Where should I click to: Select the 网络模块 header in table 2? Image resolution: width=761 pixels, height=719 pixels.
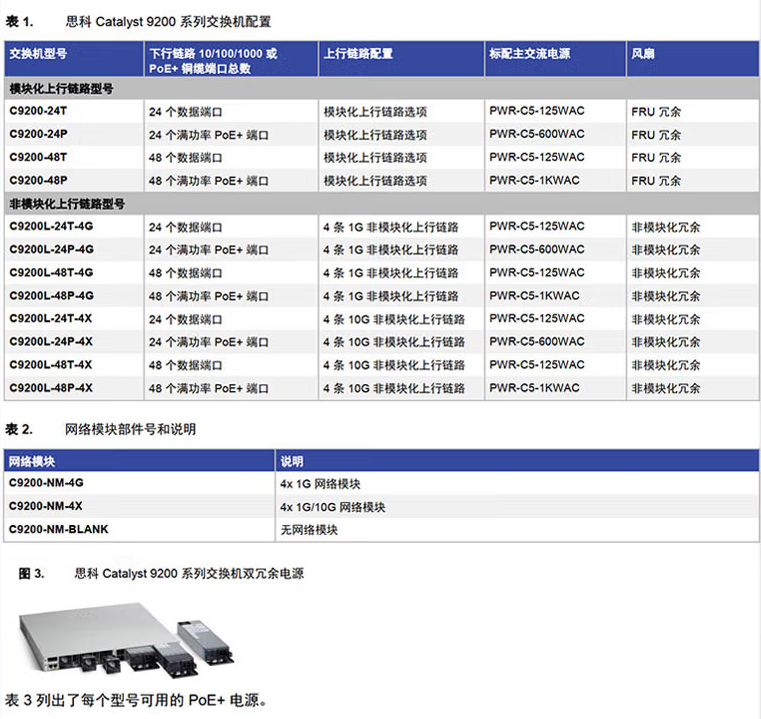pyautogui.click(x=31, y=461)
